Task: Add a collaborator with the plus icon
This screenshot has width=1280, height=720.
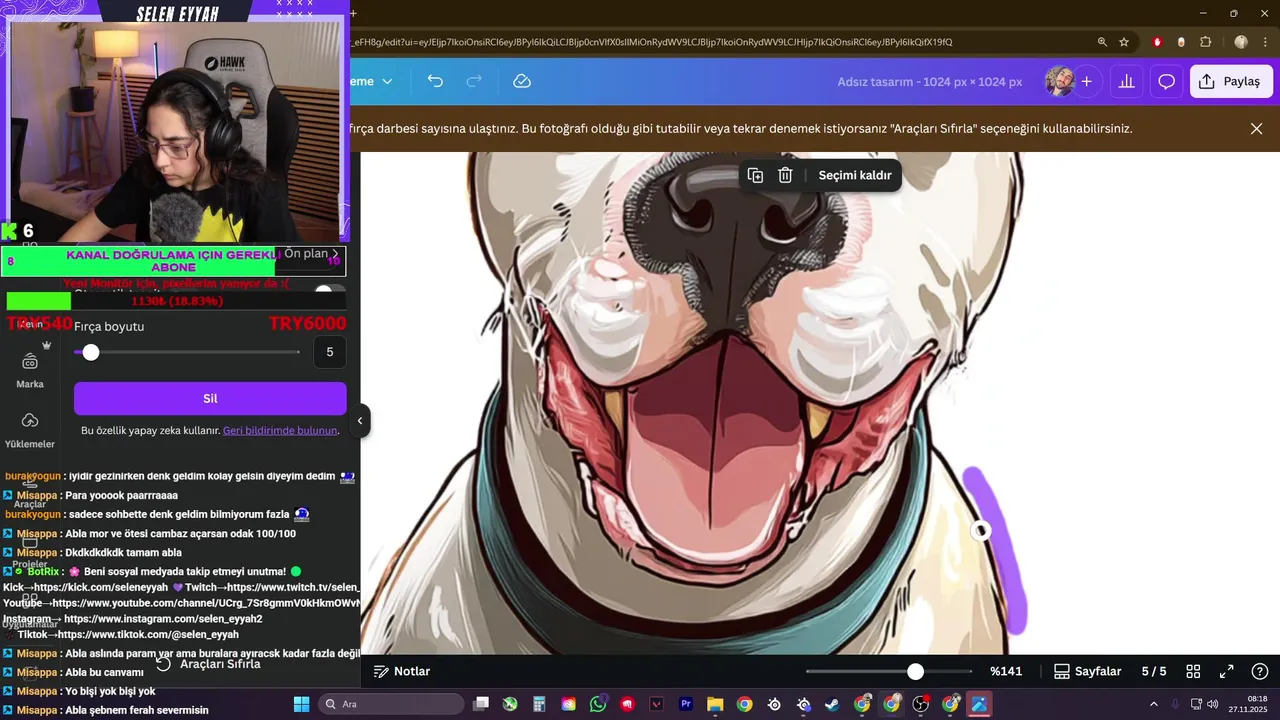Action: tap(1086, 81)
